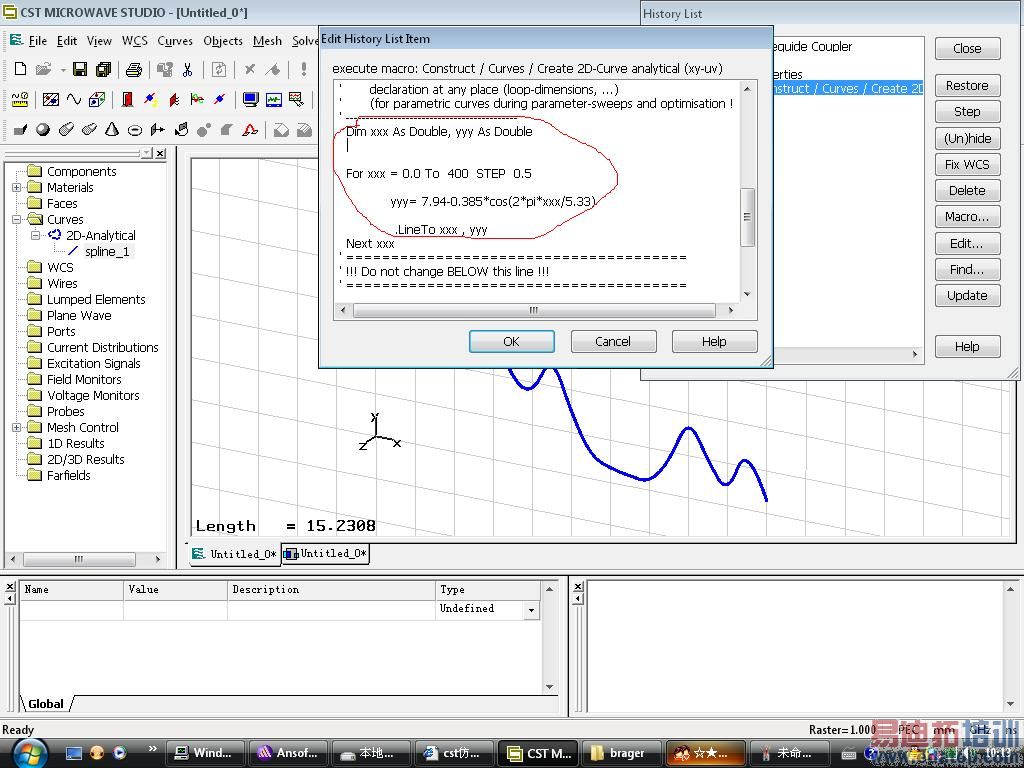Select the plane wave excitation icon
The height and width of the screenshot is (768, 1024).
174,99
